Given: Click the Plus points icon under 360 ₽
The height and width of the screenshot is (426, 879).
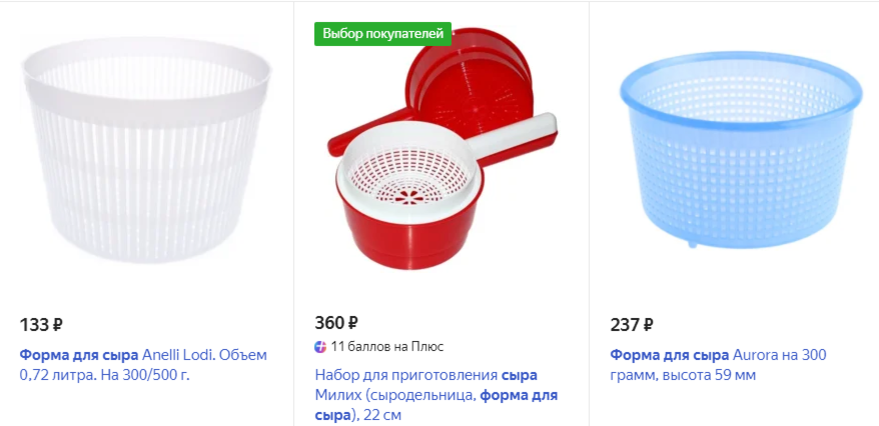Looking at the screenshot, I should (x=320, y=347).
